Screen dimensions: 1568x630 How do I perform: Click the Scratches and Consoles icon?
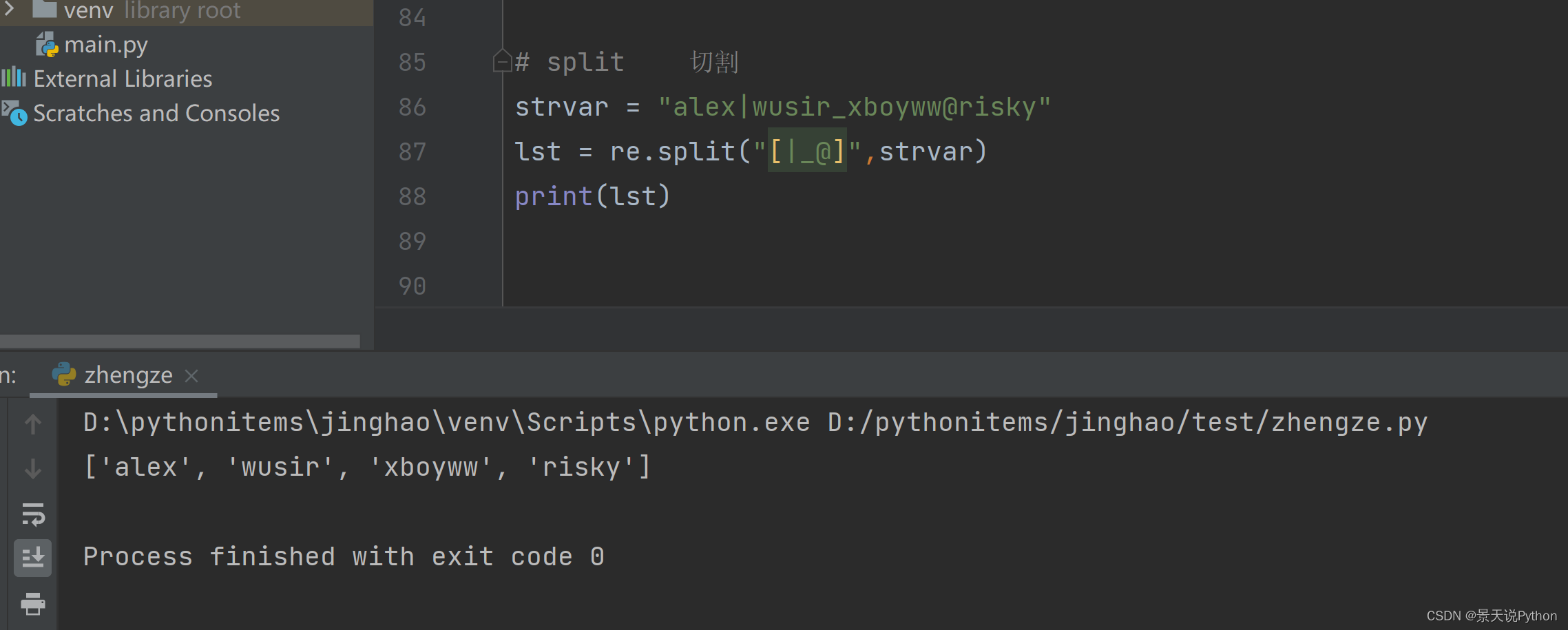click(14, 113)
